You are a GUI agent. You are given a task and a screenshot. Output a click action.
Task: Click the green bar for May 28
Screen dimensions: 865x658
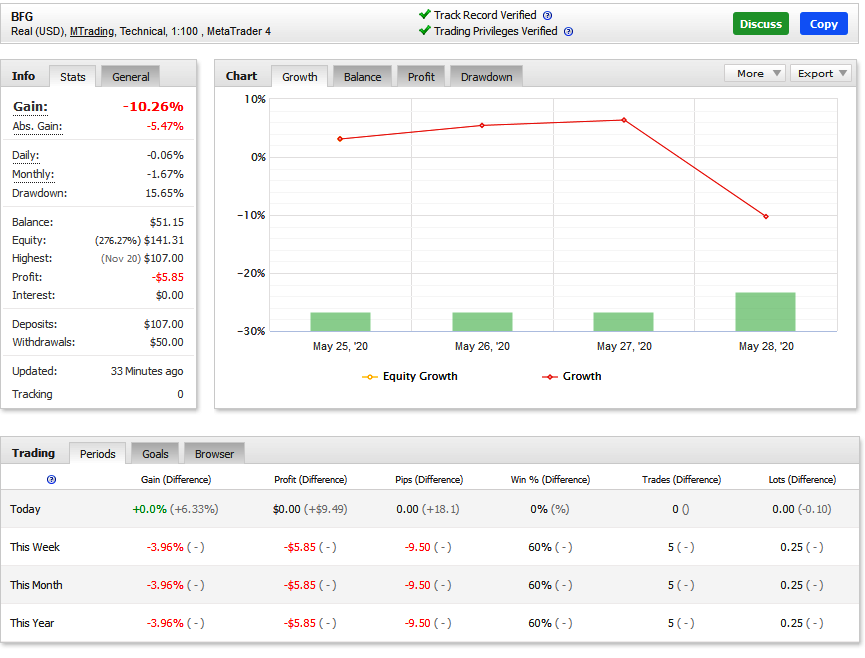[x=765, y=312]
